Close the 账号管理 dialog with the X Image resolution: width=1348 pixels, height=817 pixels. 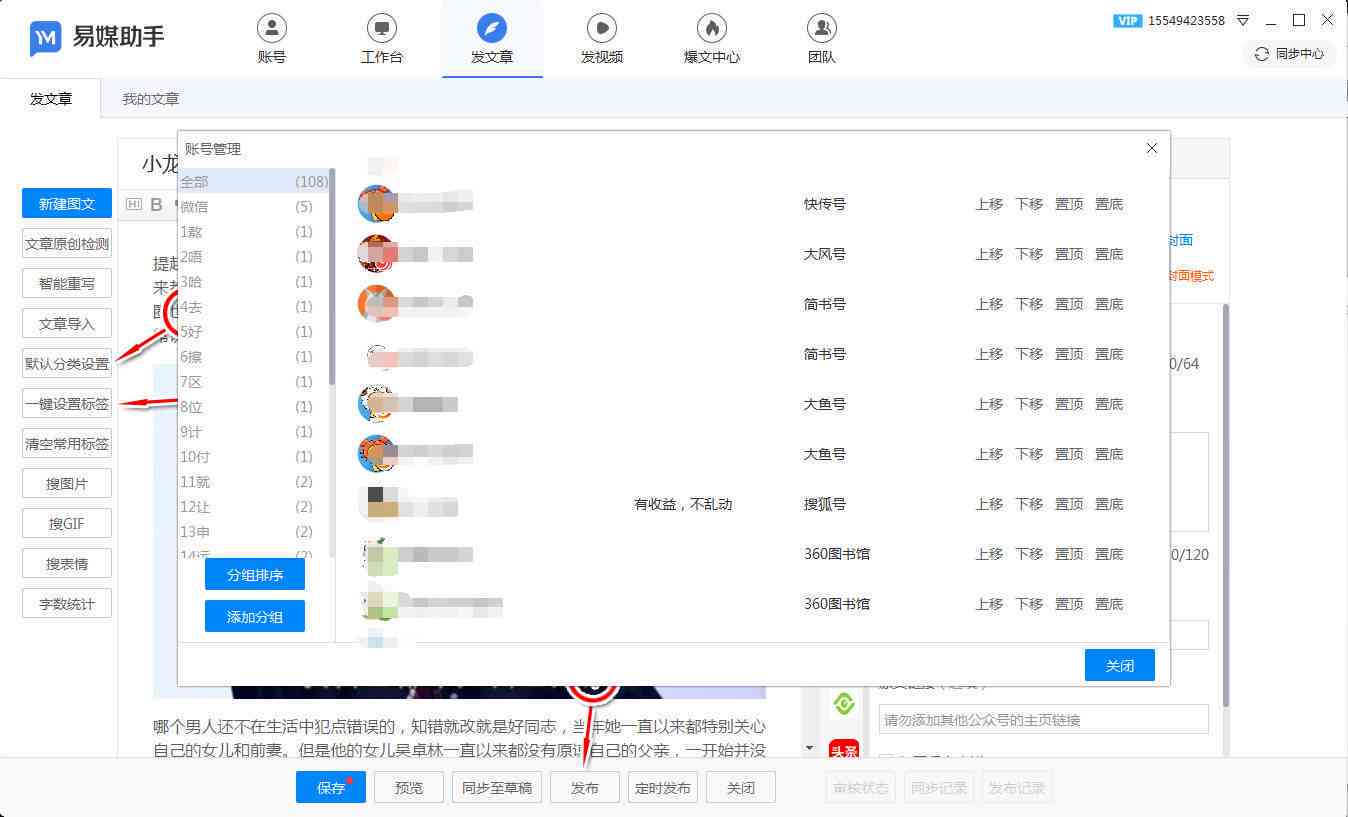pos(1152,148)
